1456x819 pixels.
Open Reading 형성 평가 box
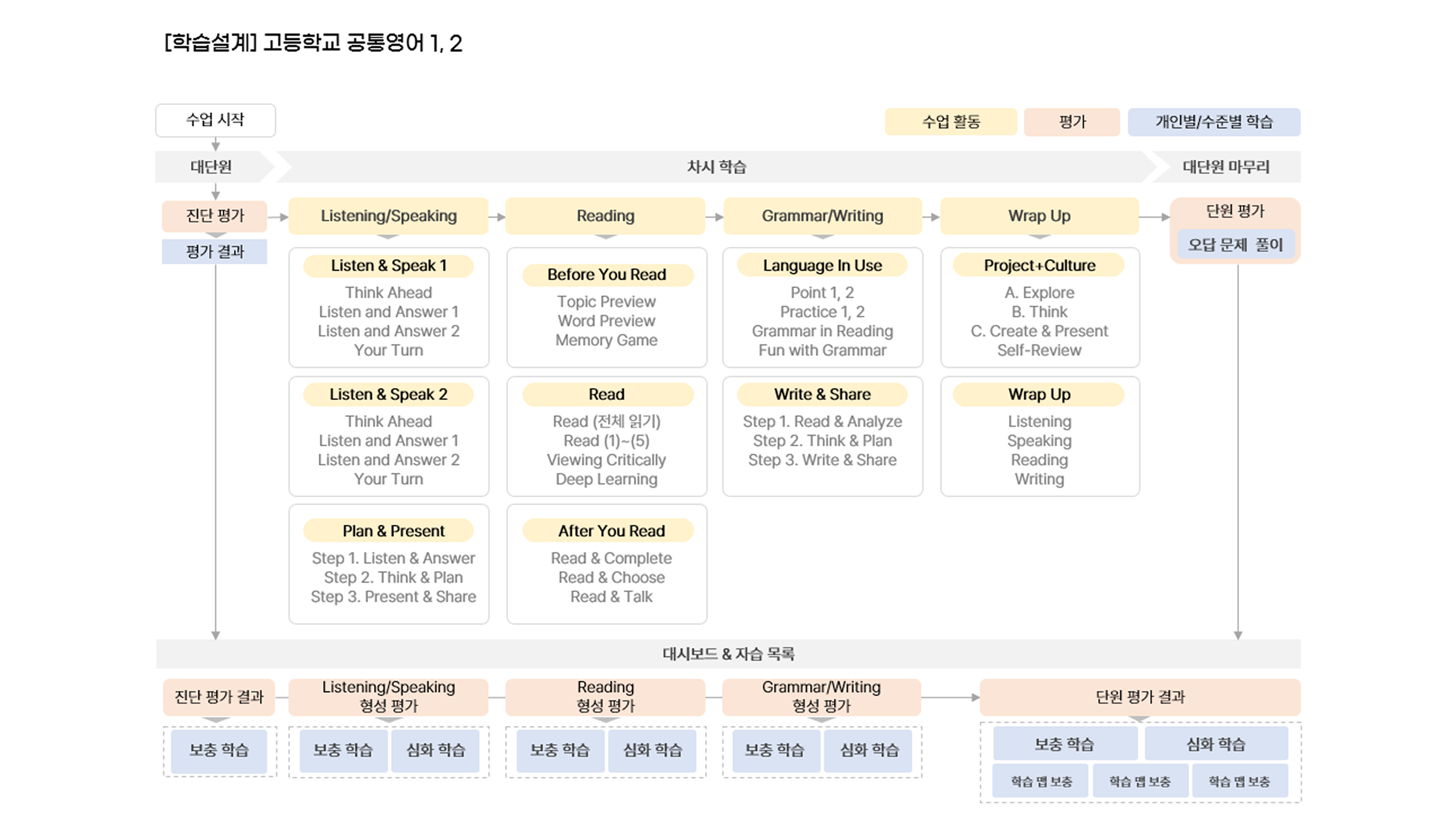[606, 697]
